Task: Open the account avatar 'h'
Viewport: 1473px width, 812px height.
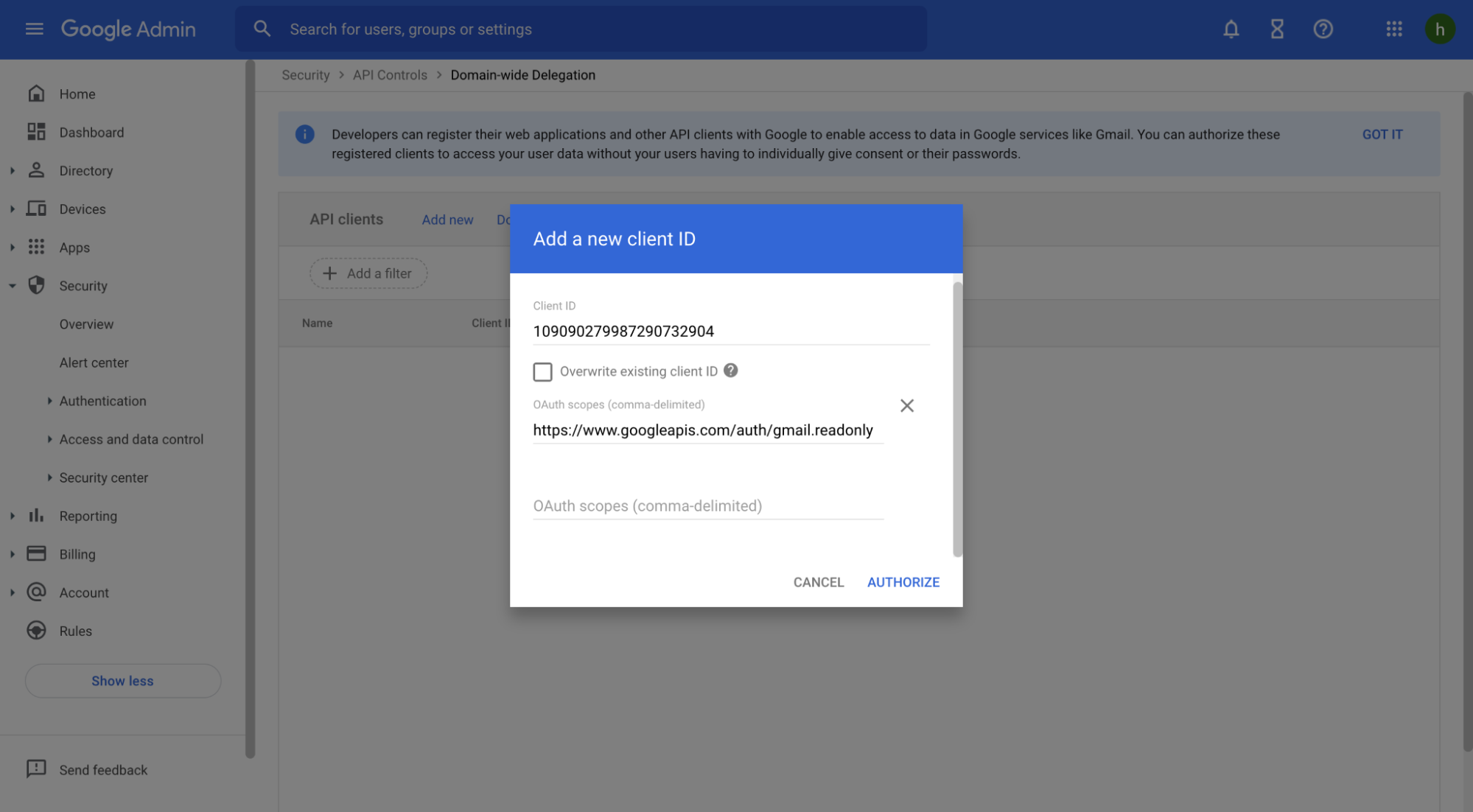Action: (1439, 29)
